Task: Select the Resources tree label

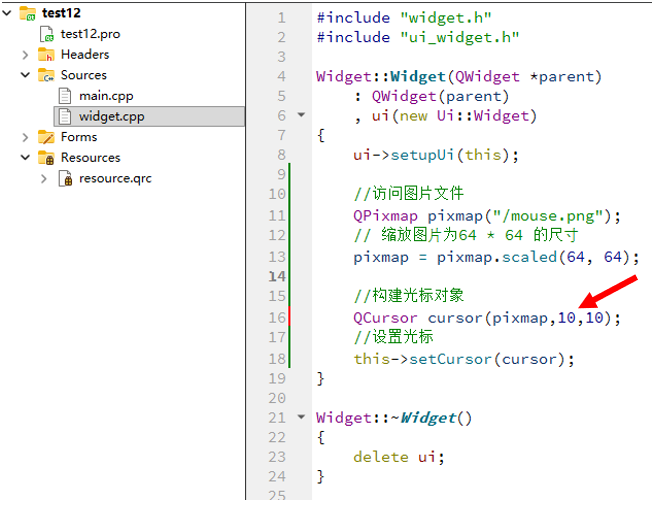Action: pyautogui.click(x=90, y=158)
